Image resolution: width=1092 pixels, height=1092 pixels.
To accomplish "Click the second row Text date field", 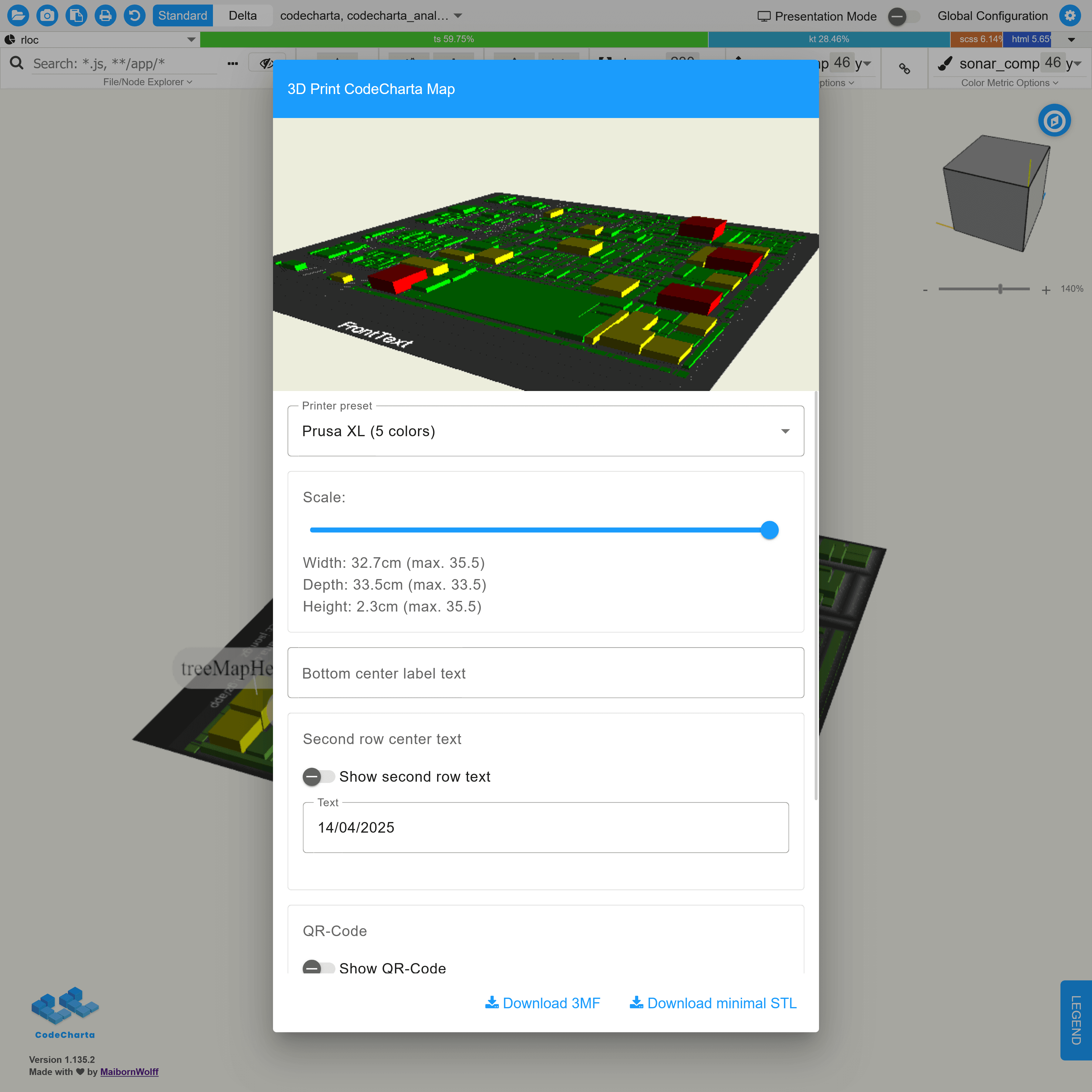I will (545, 827).
